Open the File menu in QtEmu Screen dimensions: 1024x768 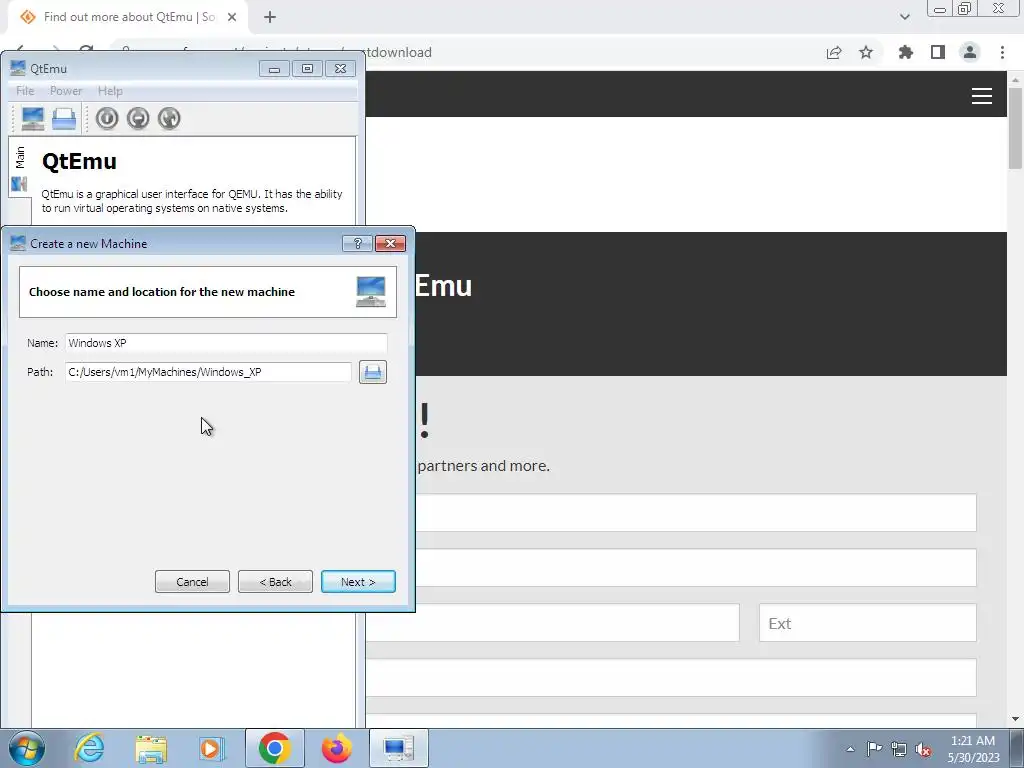(x=25, y=91)
